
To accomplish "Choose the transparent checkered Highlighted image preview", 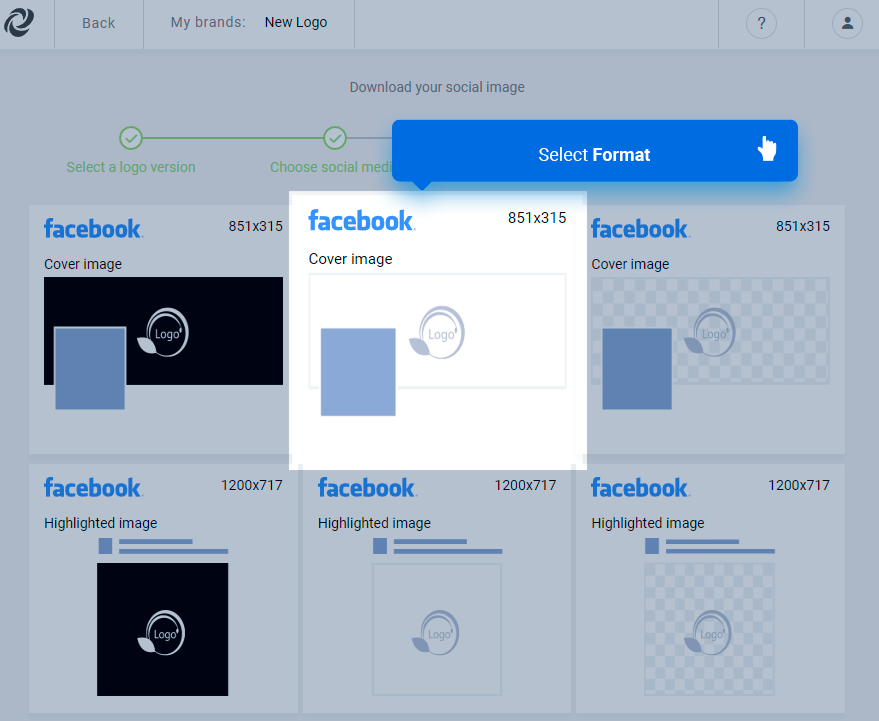I will click(709, 629).
